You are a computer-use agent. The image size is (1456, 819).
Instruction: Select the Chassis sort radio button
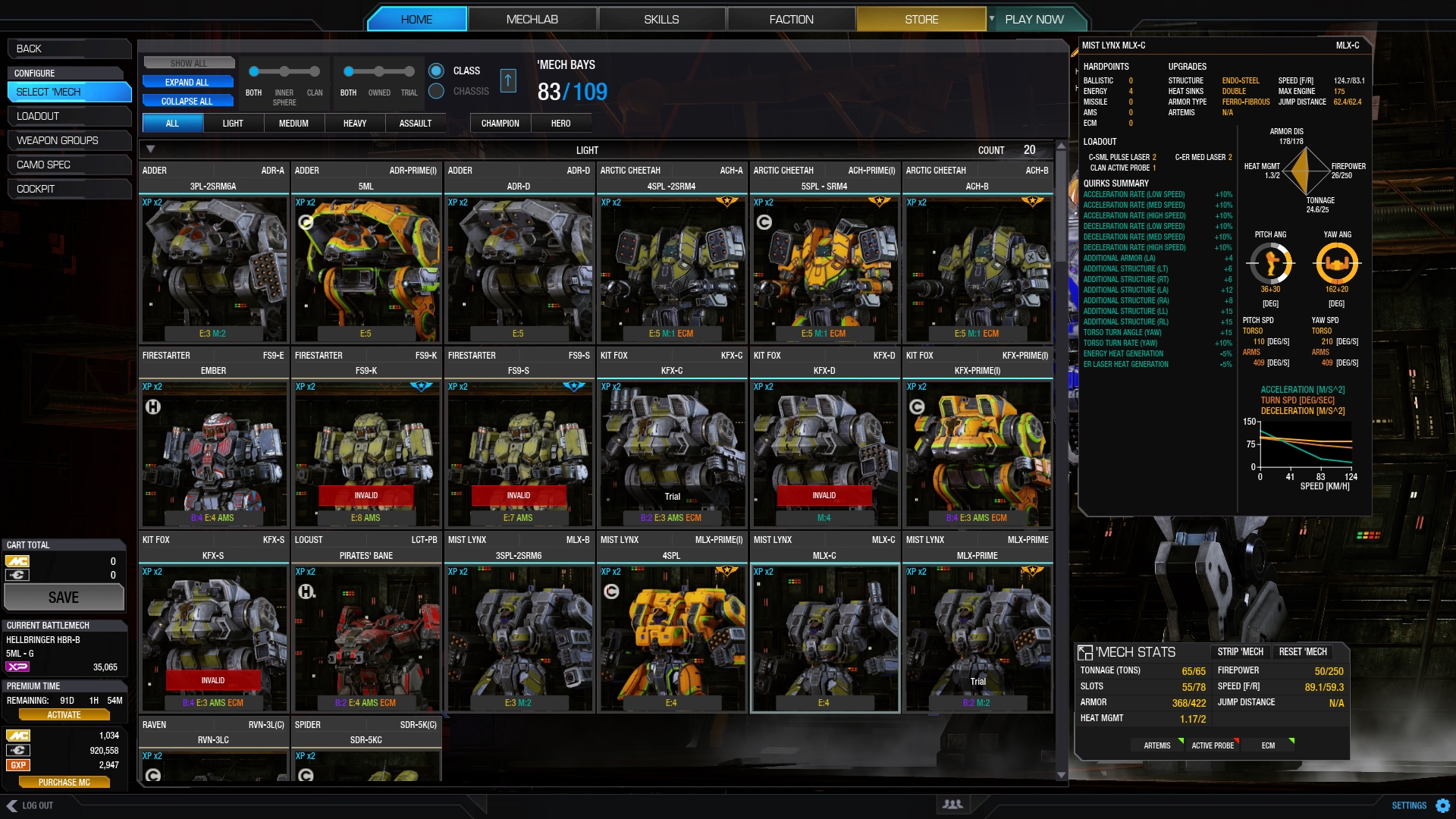436,91
